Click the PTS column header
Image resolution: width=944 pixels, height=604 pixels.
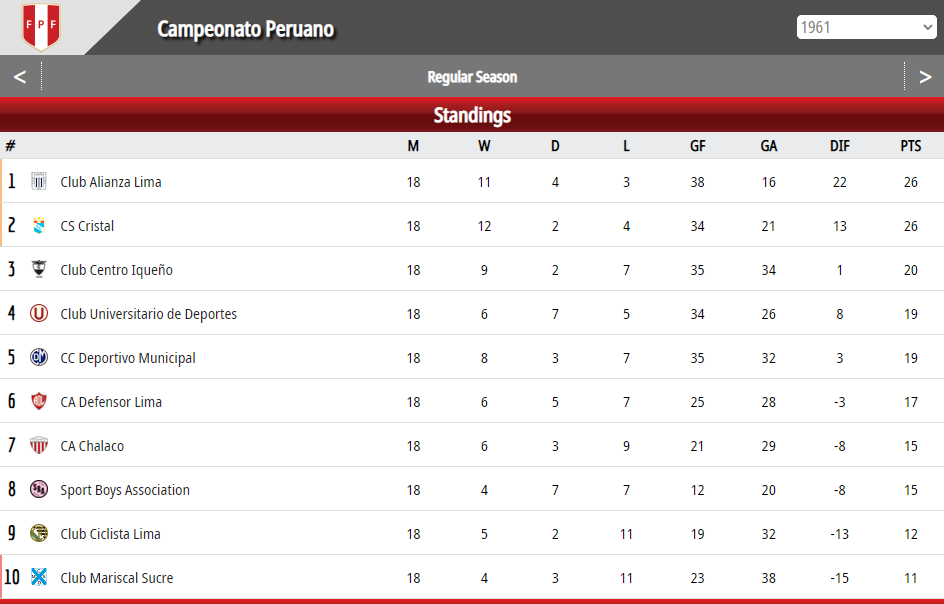coord(911,146)
